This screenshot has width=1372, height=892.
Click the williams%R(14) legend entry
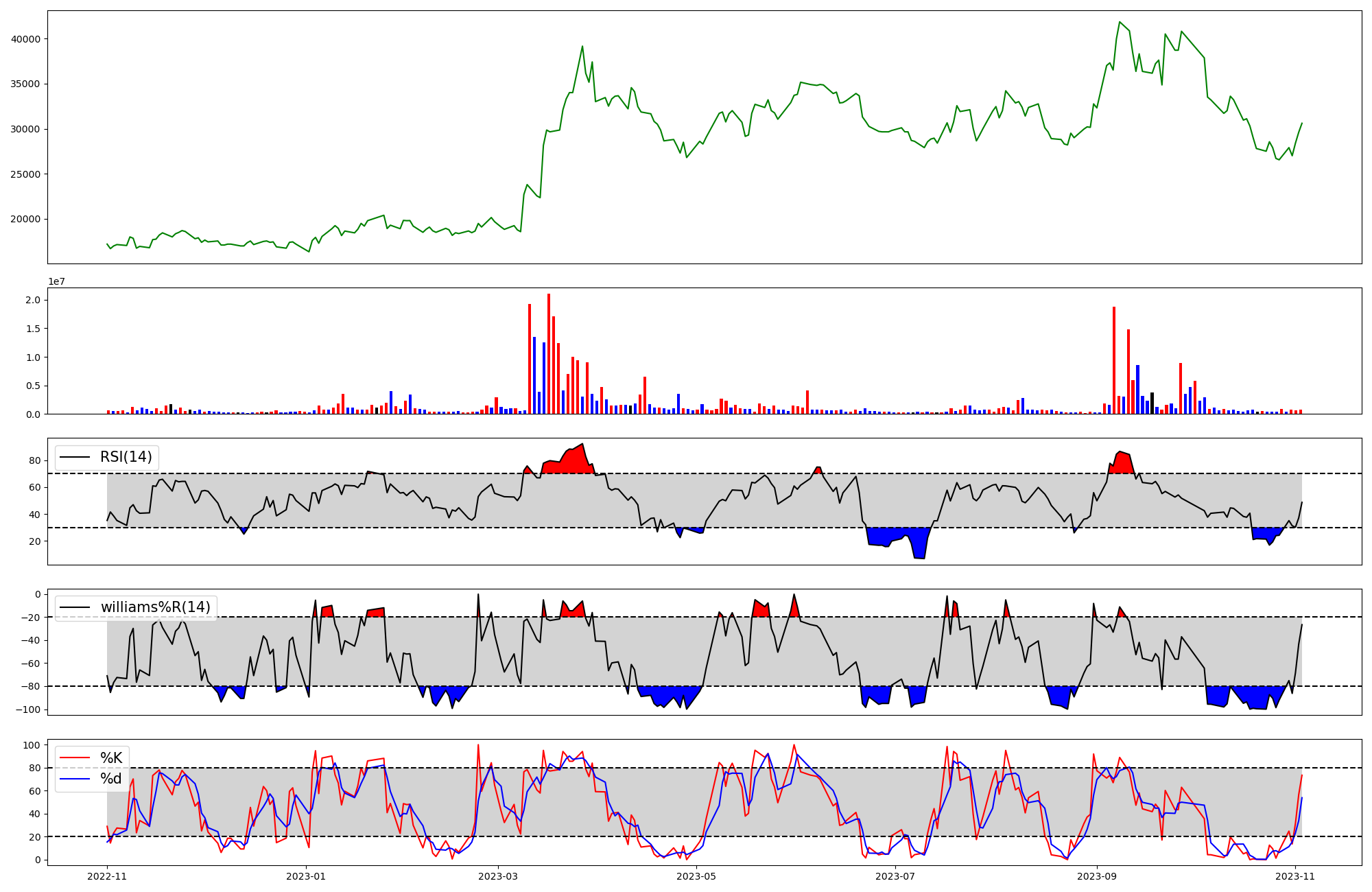coord(155,607)
